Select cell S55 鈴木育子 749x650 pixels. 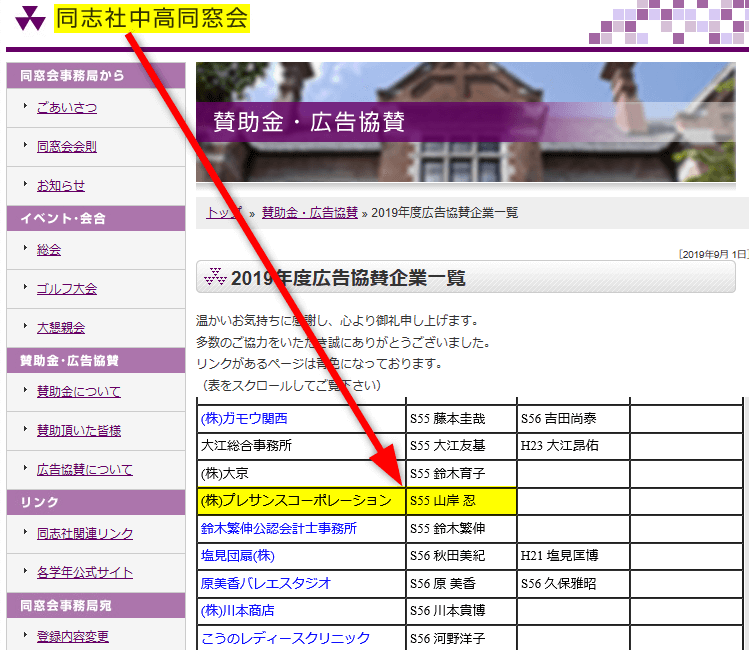(x=461, y=474)
